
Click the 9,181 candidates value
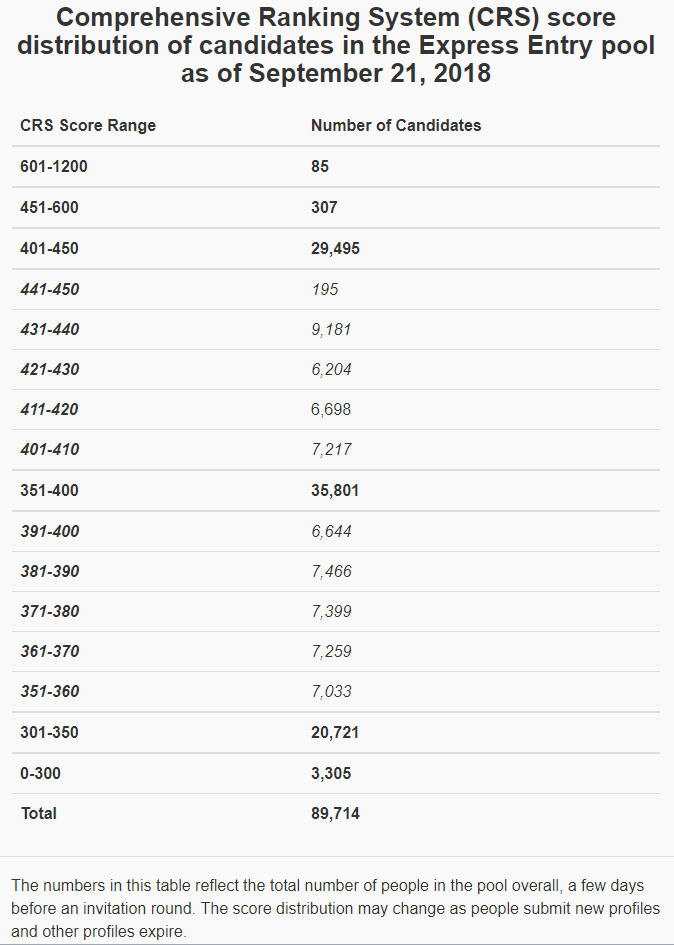[331, 330]
